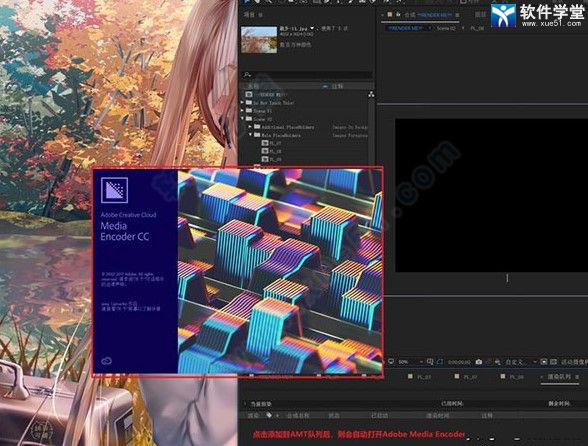The width and height of the screenshot is (588, 446).
Task: Click the viewer current timecode
Action: pos(459,362)
